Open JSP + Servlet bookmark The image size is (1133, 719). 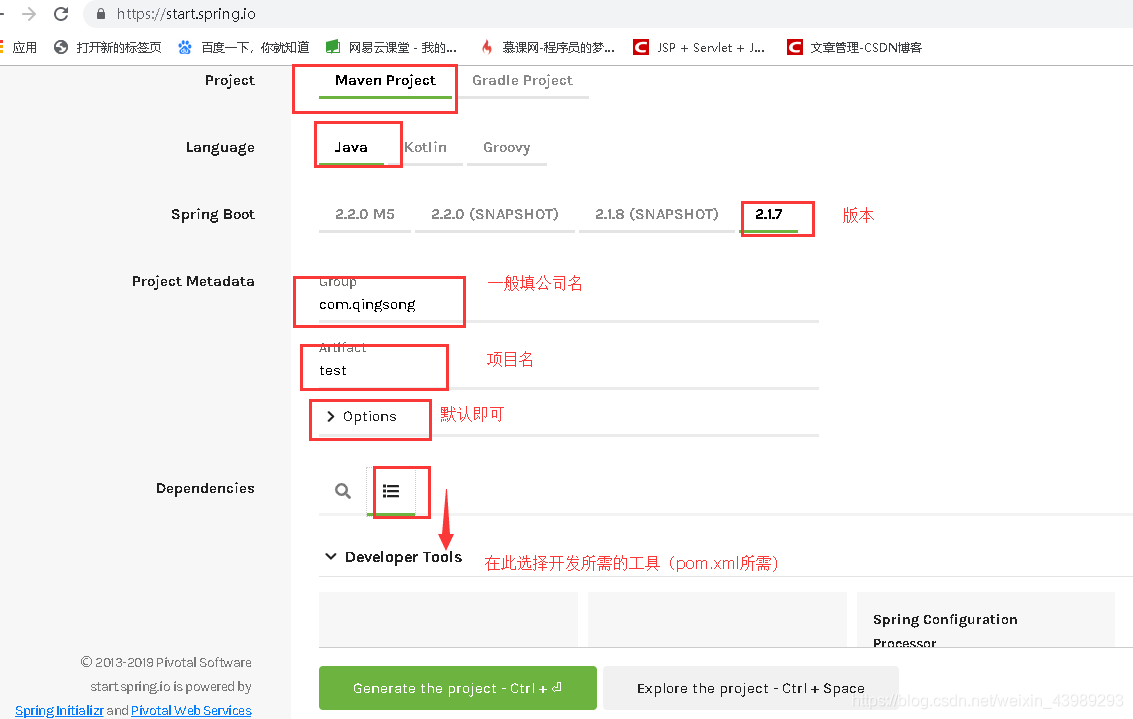(x=699, y=47)
